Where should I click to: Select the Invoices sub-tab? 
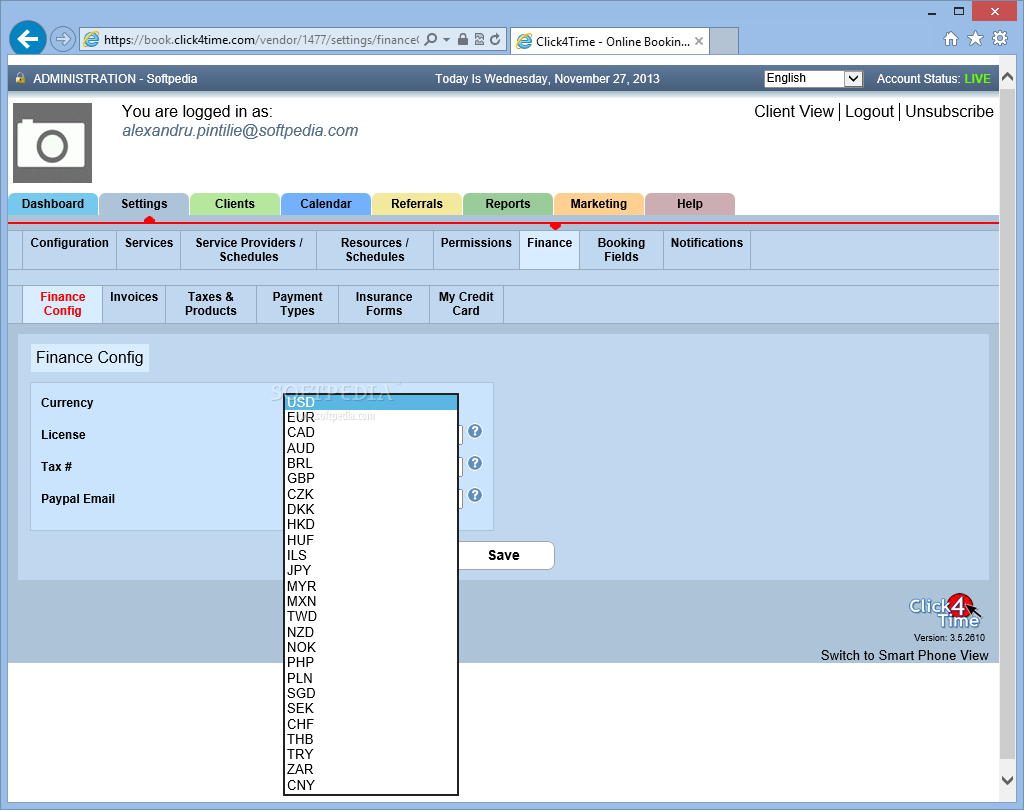pyautogui.click(x=134, y=304)
